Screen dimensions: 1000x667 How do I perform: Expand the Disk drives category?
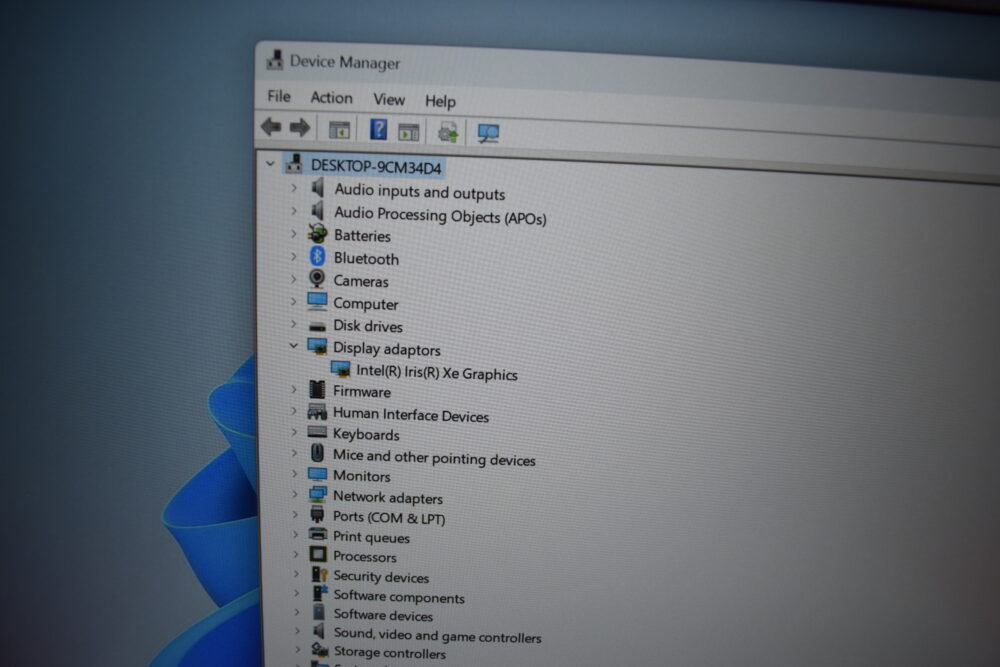[x=293, y=324]
